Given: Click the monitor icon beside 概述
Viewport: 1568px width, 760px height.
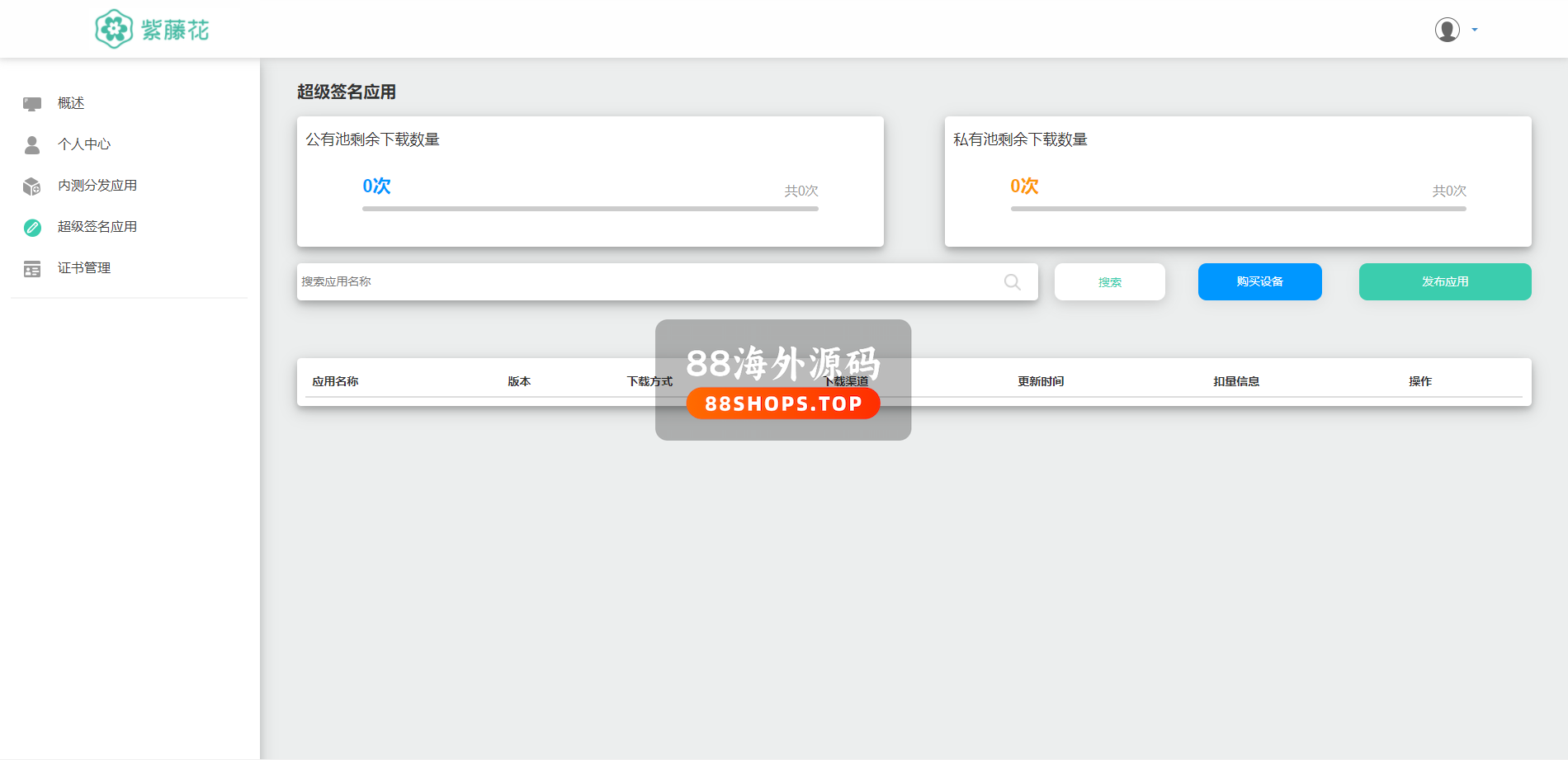Looking at the screenshot, I should (32, 103).
